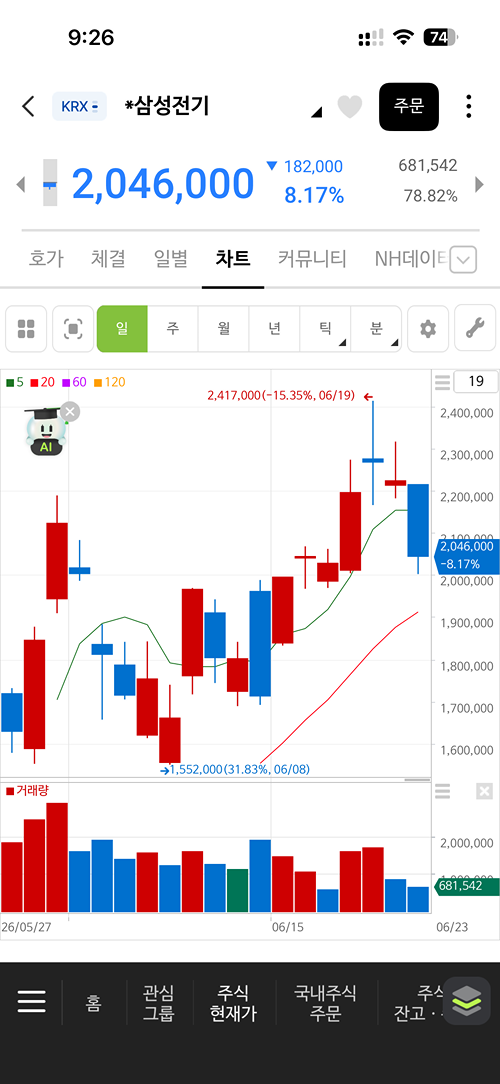
Task: Tap the Wi-Fi icon in status bar
Action: click(x=402, y=37)
